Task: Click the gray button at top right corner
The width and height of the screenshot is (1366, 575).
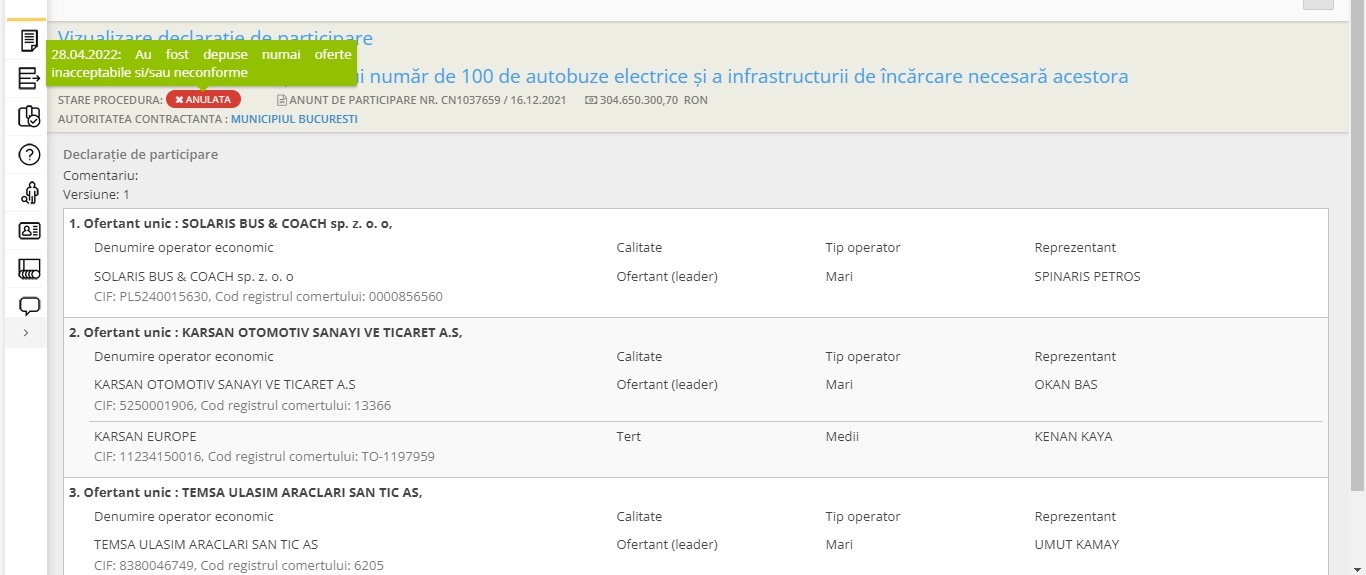Action: pos(1318,4)
